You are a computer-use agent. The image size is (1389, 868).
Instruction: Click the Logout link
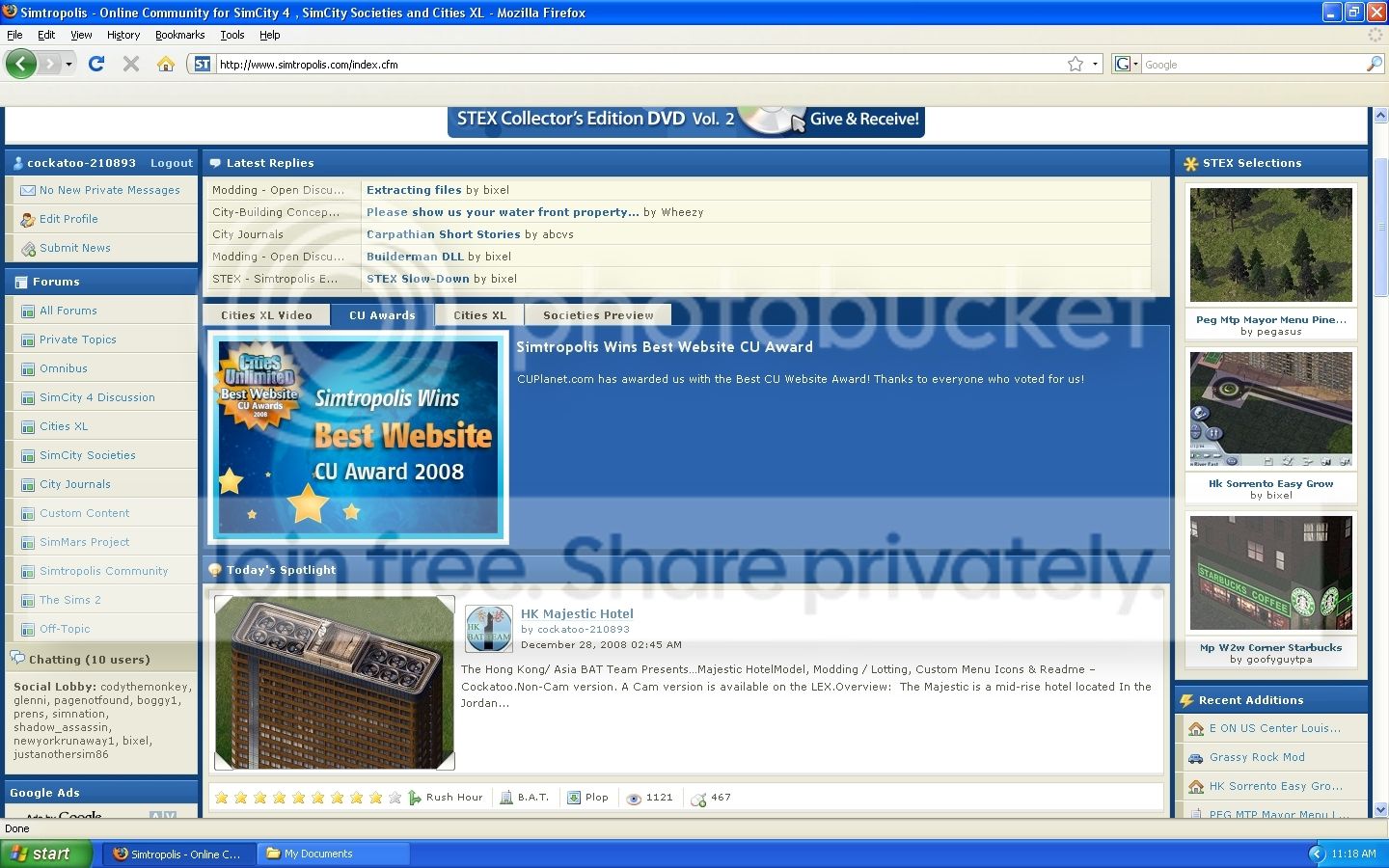point(172,163)
